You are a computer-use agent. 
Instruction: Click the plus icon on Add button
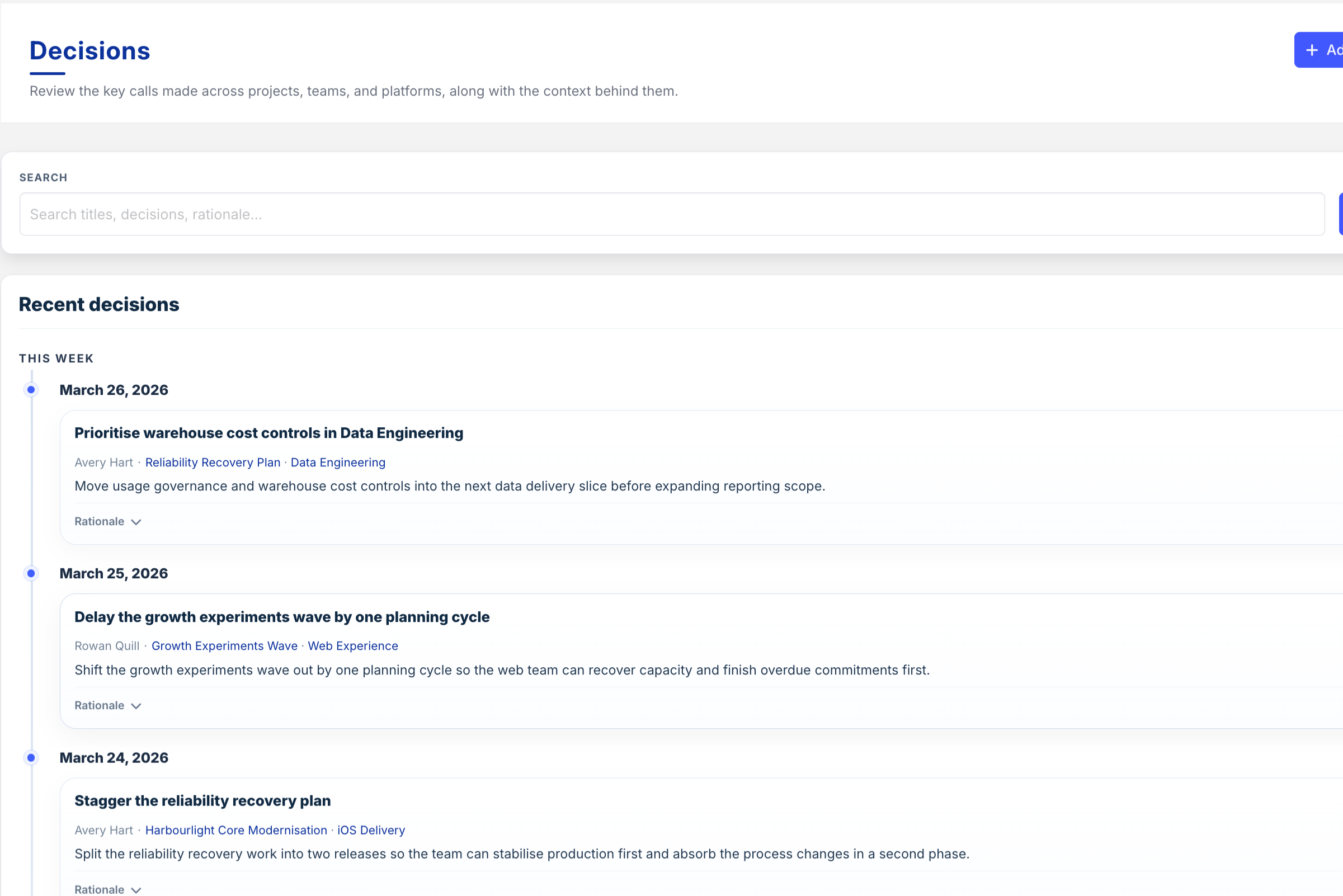[1312, 50]
